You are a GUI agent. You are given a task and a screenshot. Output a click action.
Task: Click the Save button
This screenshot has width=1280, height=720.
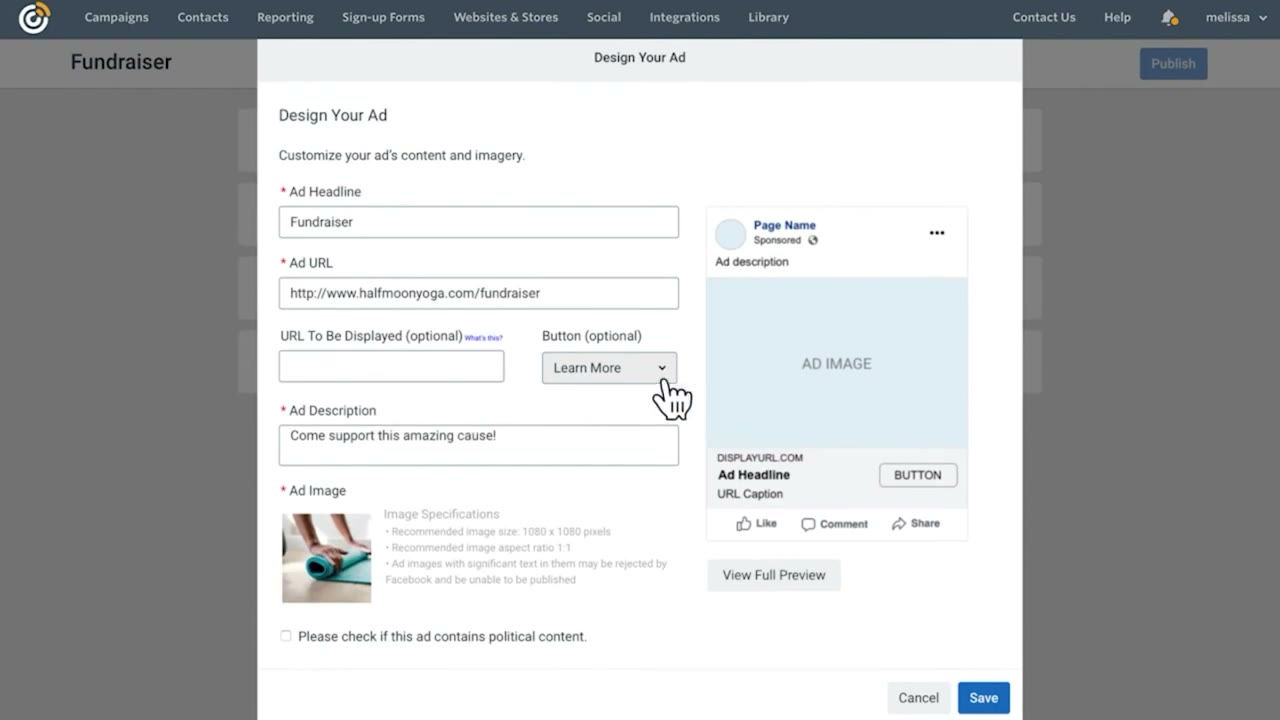pos(983,698)
